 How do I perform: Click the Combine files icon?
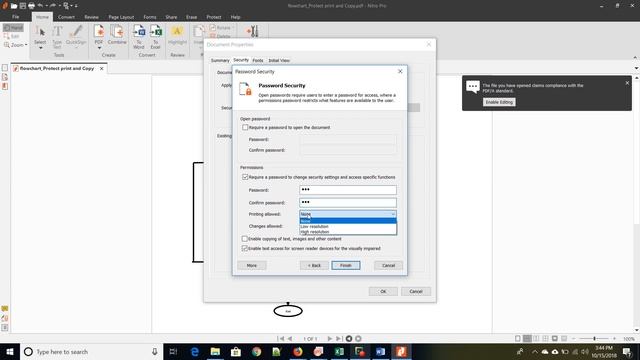pos(117,35)
